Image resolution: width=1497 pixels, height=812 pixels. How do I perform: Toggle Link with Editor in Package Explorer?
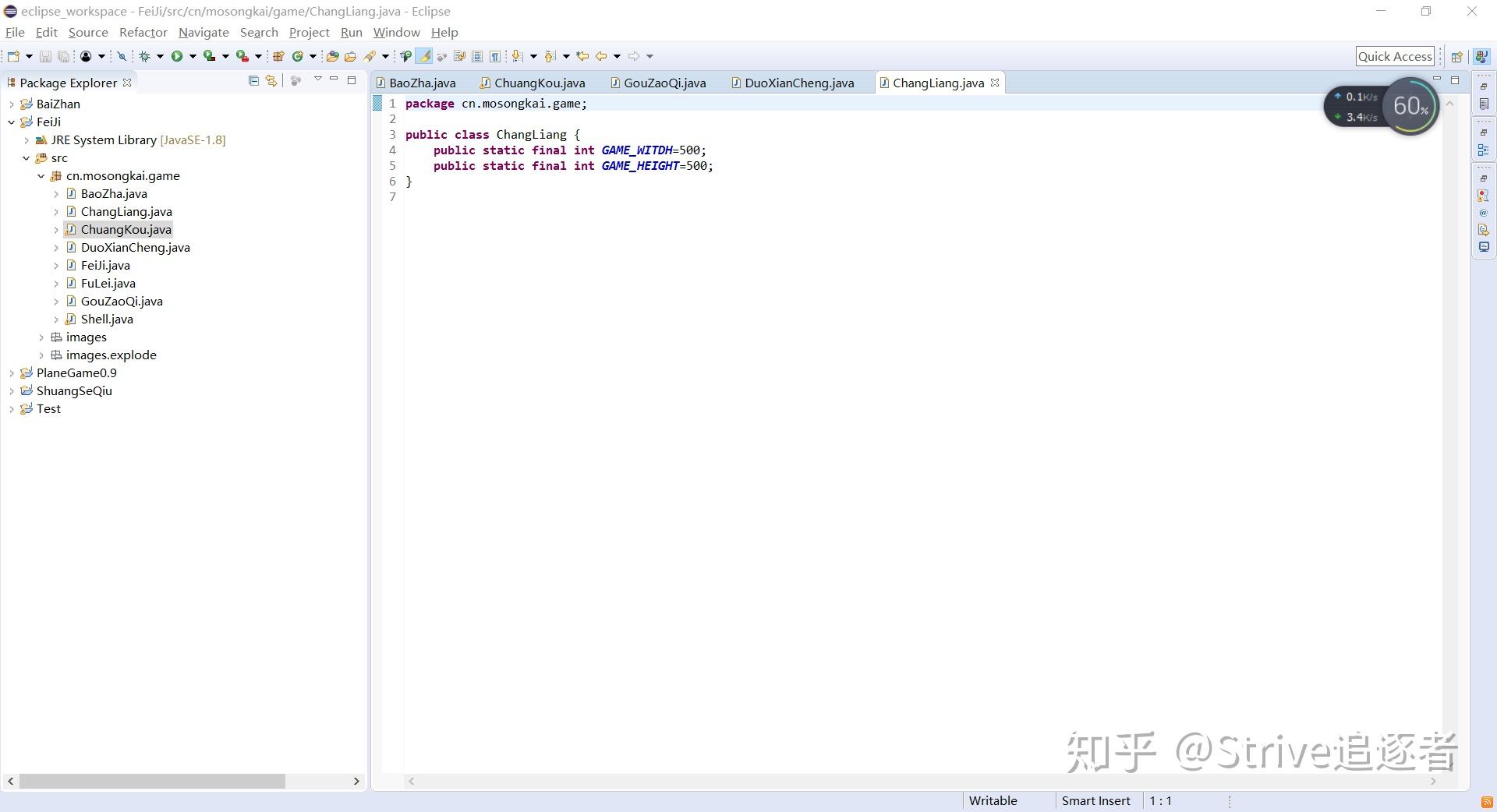[x=271, y=81]
